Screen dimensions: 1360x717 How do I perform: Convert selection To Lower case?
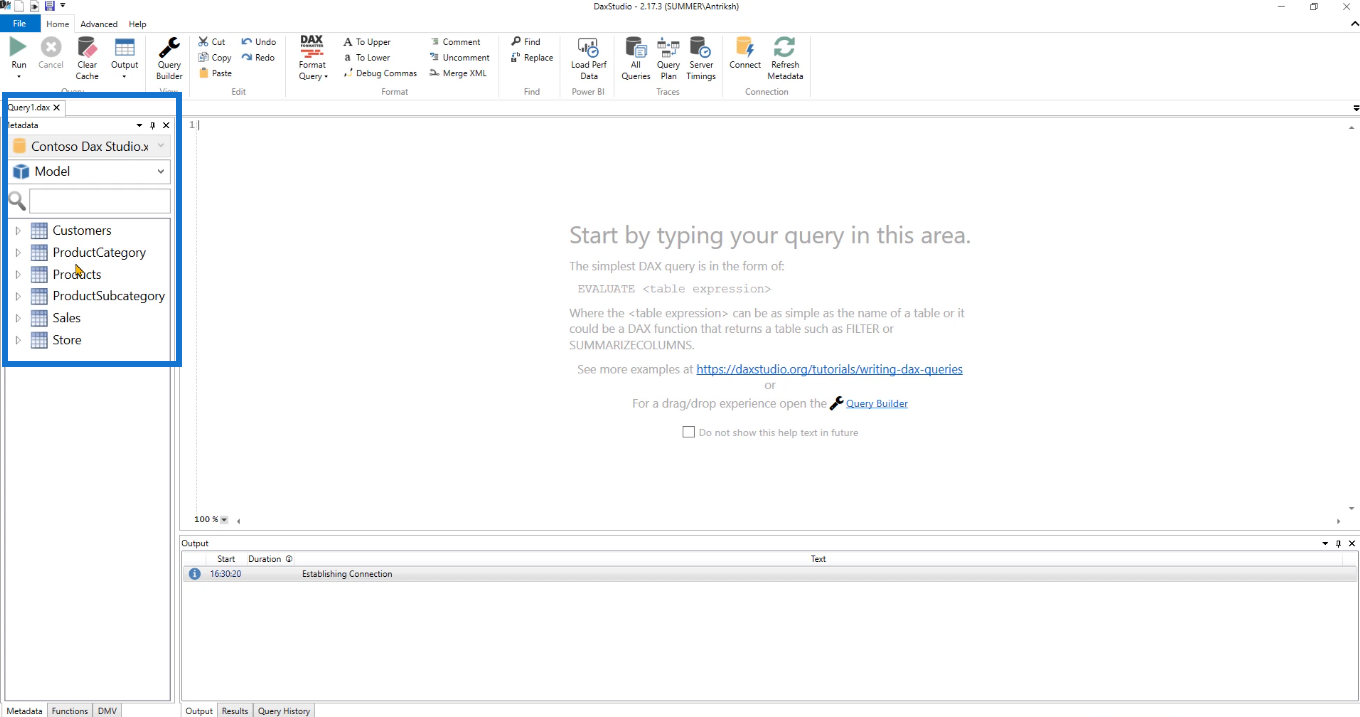(366, 58)
